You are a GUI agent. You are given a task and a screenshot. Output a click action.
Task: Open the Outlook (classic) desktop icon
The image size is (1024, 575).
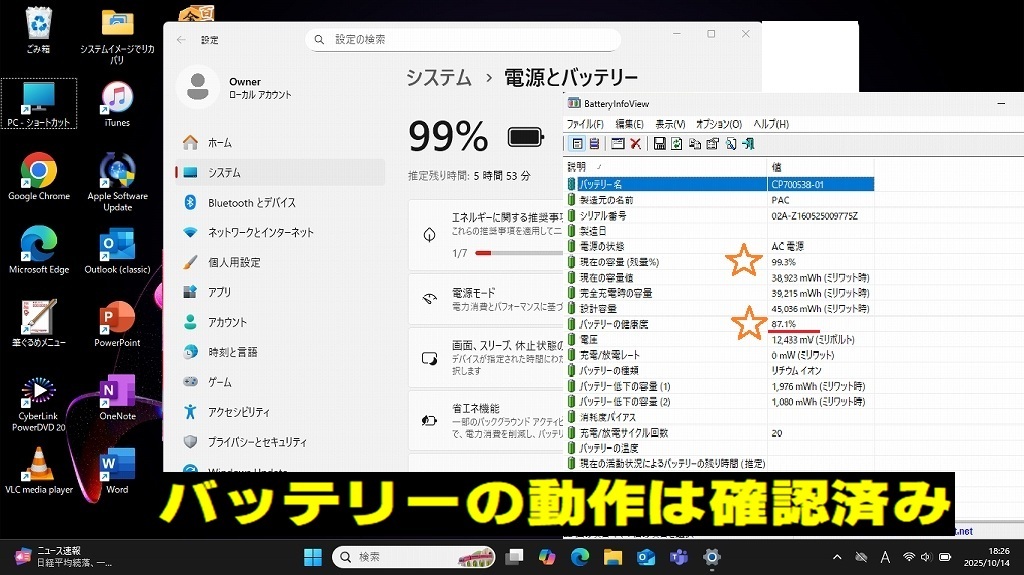118,250
